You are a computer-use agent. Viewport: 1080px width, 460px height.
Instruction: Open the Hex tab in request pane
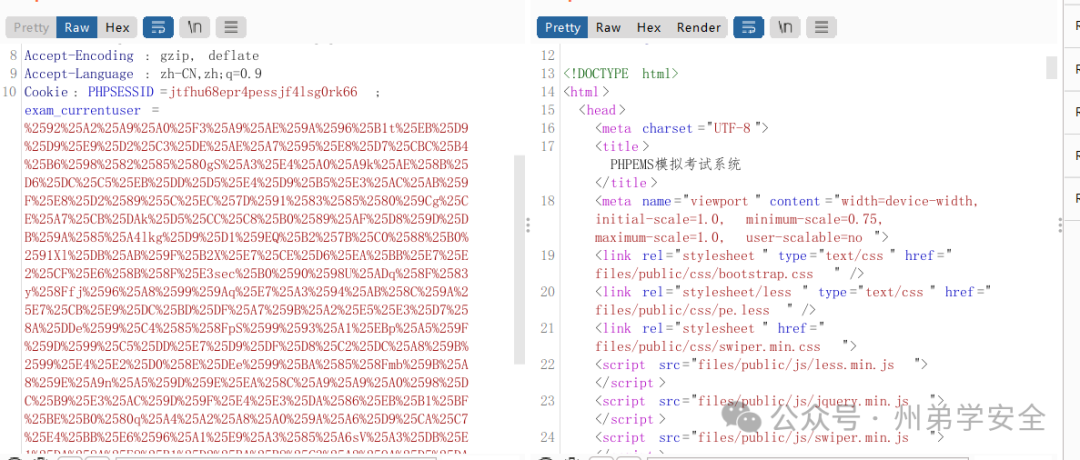(x=117, y=28)
